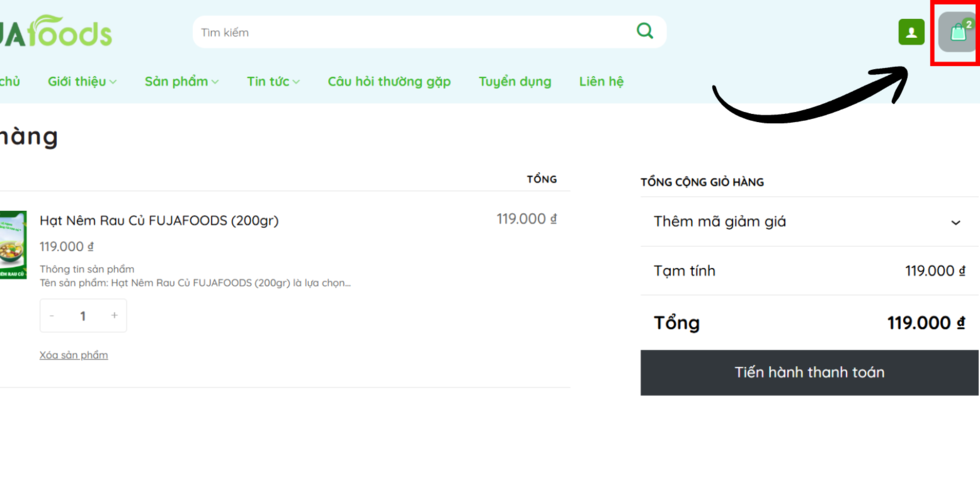Click Xóa sản phẩm link
This screenshot has height=499, width=980.
coord(74,355)
